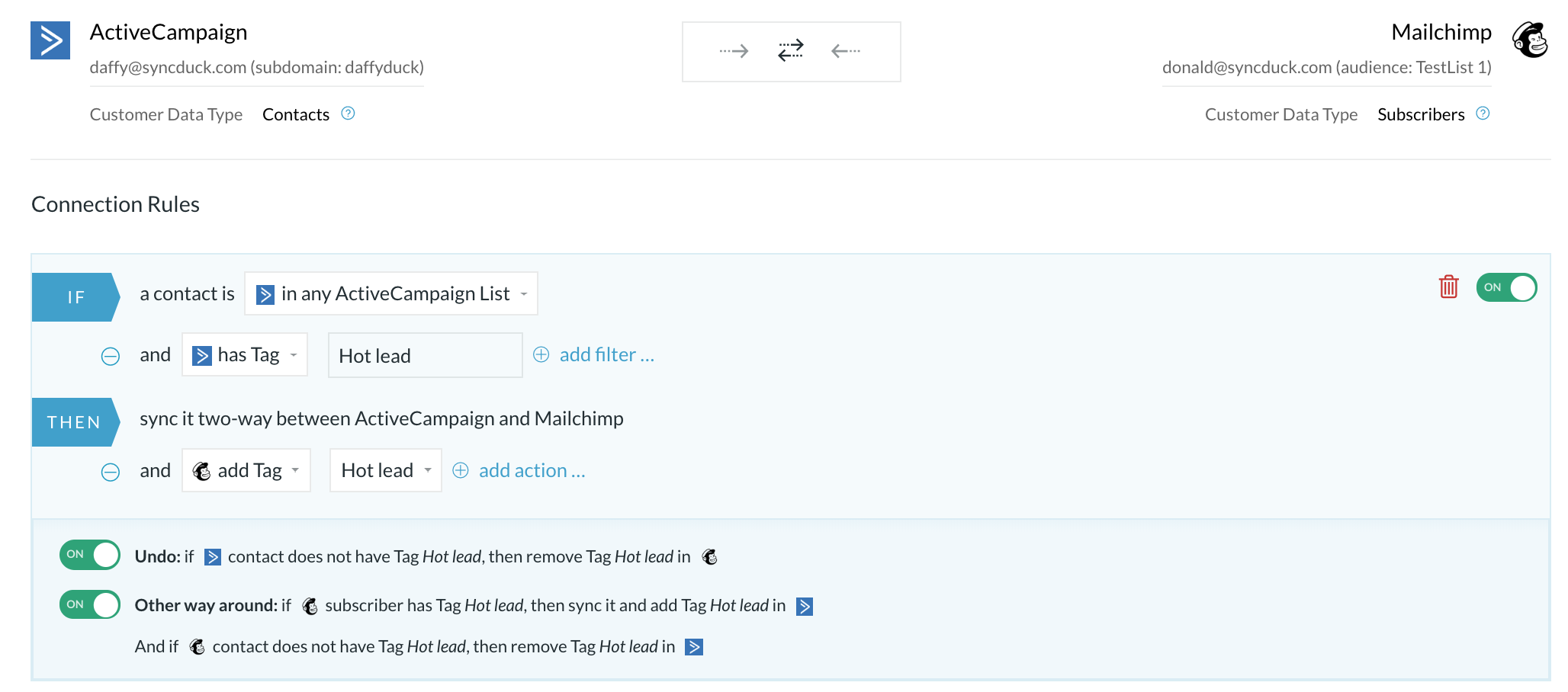Open the 'Hot lead' tag action dropdown

[386, 470]
